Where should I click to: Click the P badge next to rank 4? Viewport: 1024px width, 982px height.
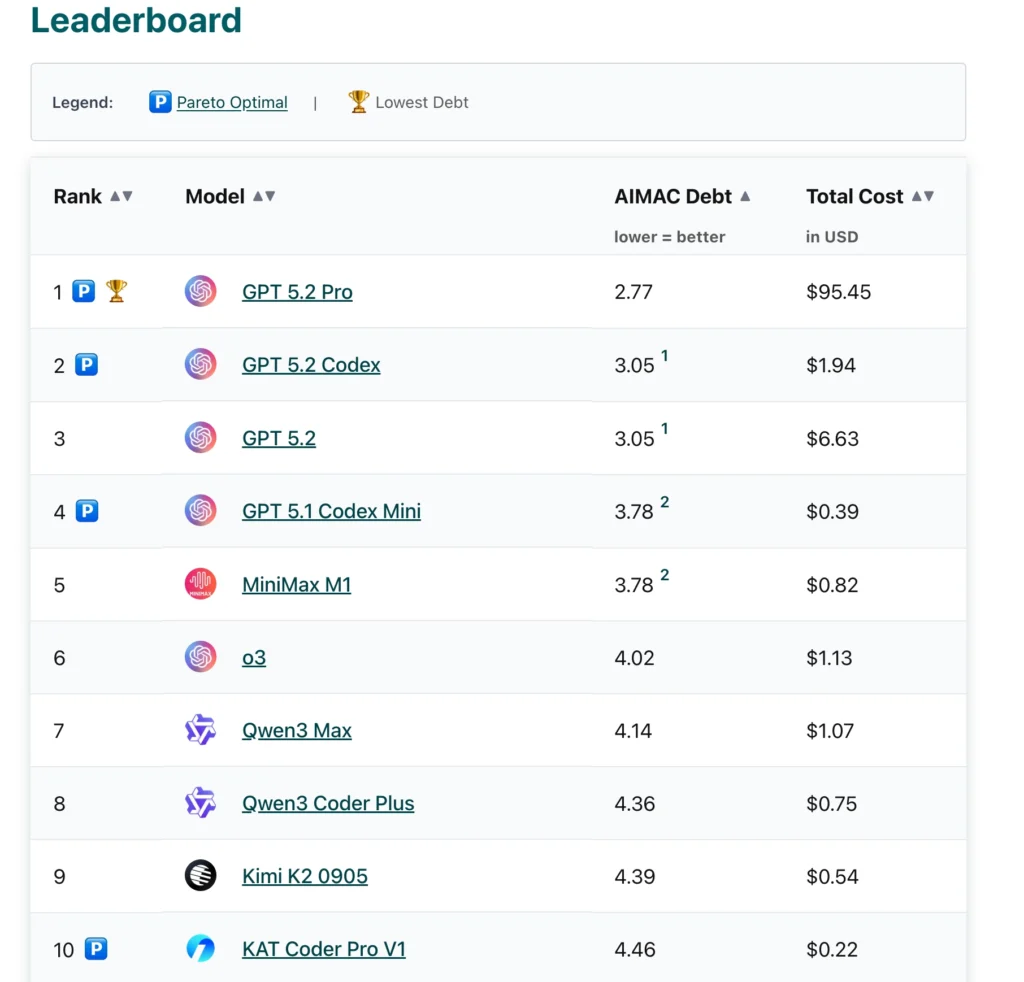[86, 510]
